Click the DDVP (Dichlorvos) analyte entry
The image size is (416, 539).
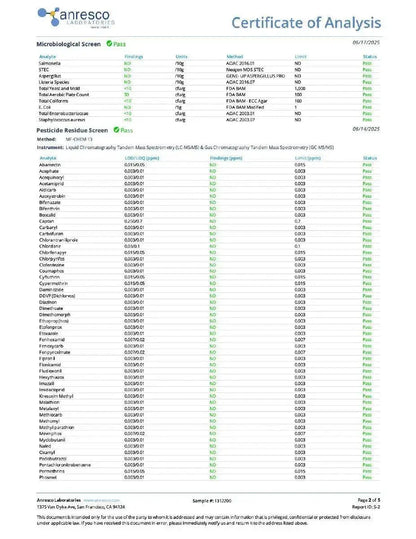[x=57, y=296]
